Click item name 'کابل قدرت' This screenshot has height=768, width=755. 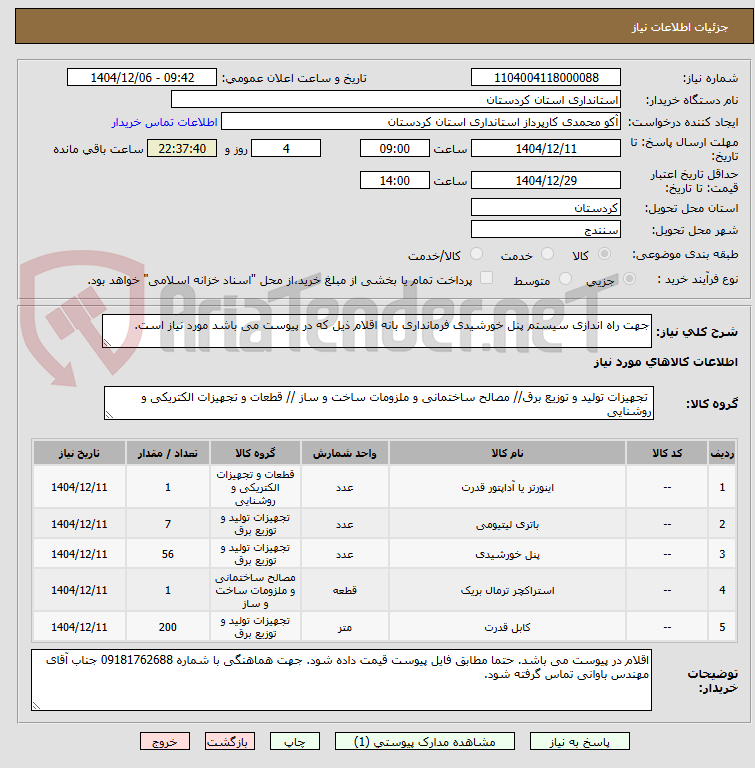tap(507, 627)
